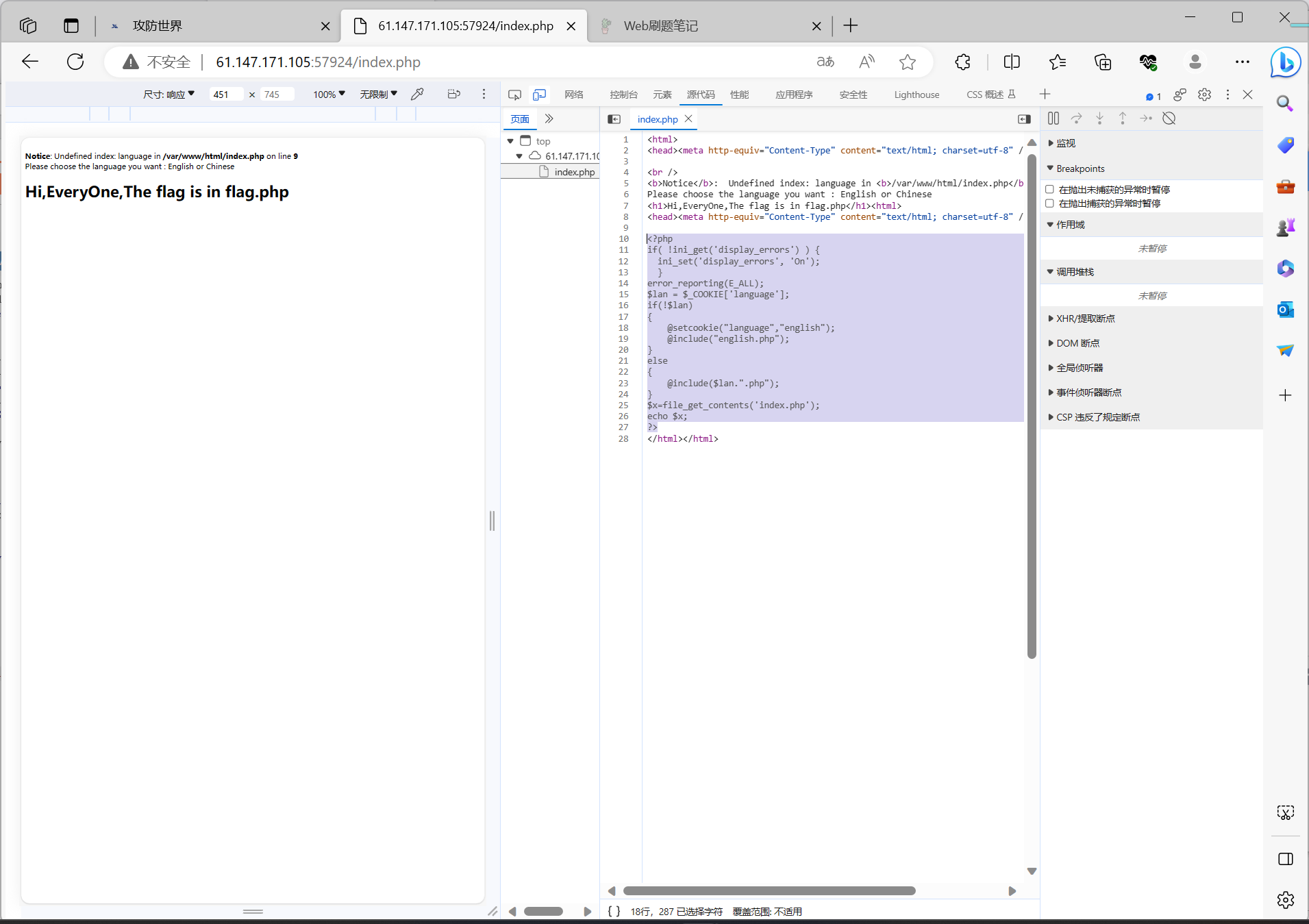Open the dimensions responsive dropdown
Image resolution: width=1309 pixels, height=924 pixels.
169,95
